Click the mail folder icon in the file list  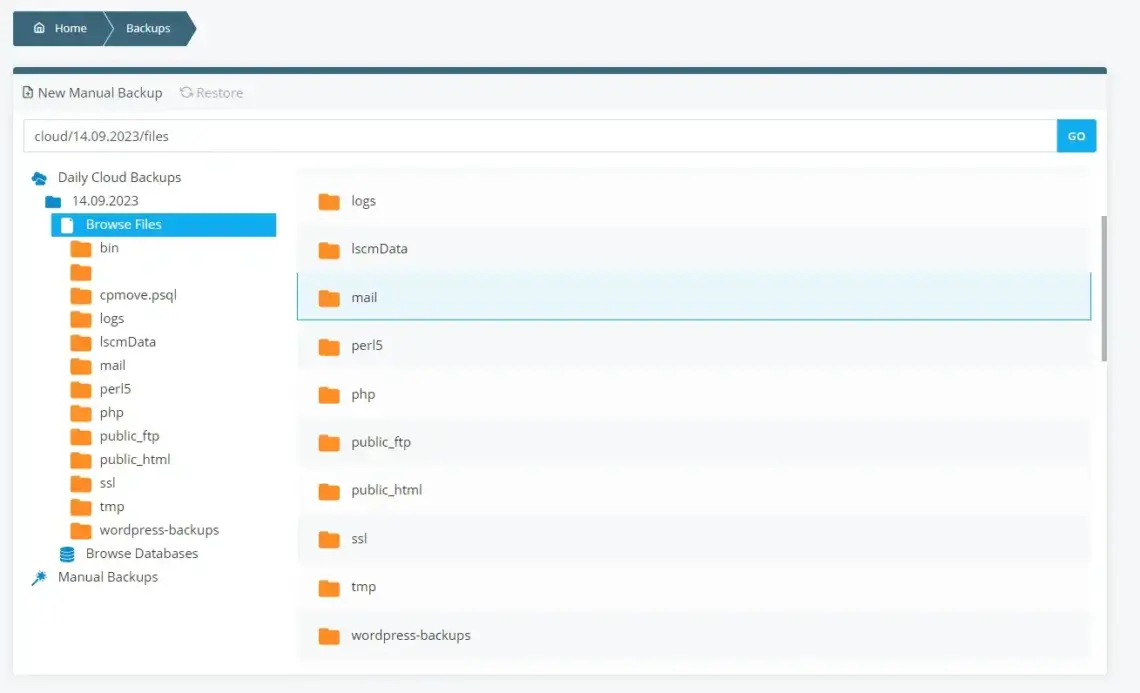(x=330, y=297)
